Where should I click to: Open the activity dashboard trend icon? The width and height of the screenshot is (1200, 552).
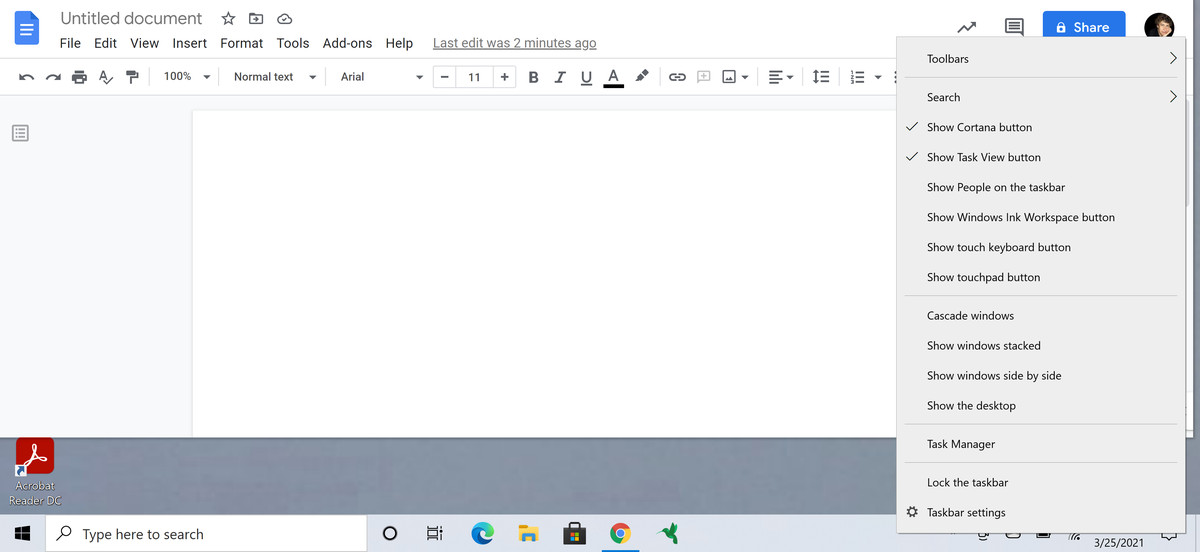click(x=967, y=28)
